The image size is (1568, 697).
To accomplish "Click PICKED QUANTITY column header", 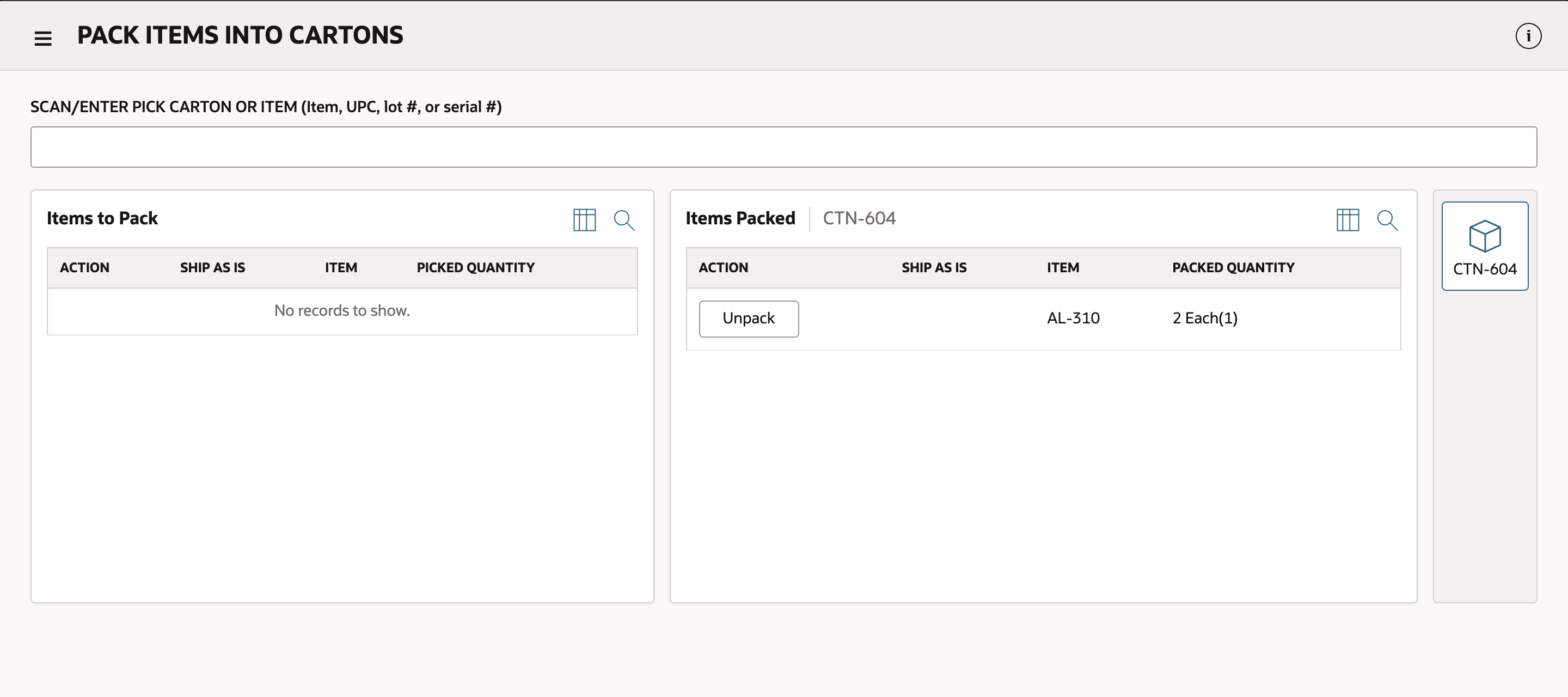I will click(475, 268).
